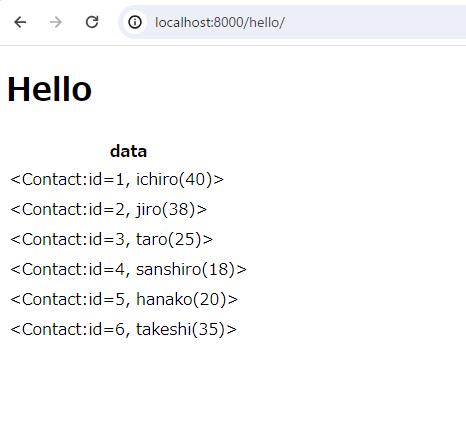Reload the page with the refresh icon
466x430 pixels.
point(92,22)
